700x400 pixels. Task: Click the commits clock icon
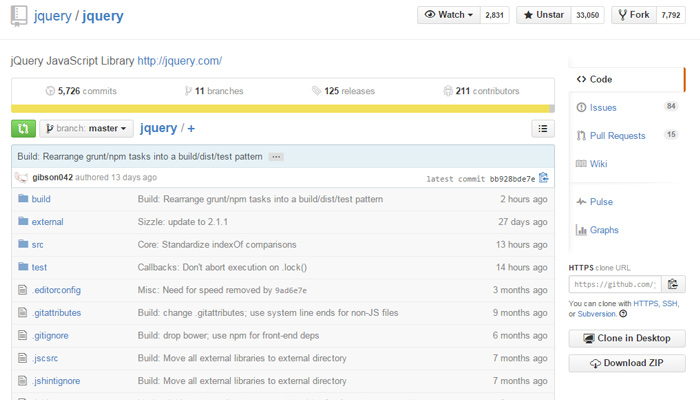(50, 91)
